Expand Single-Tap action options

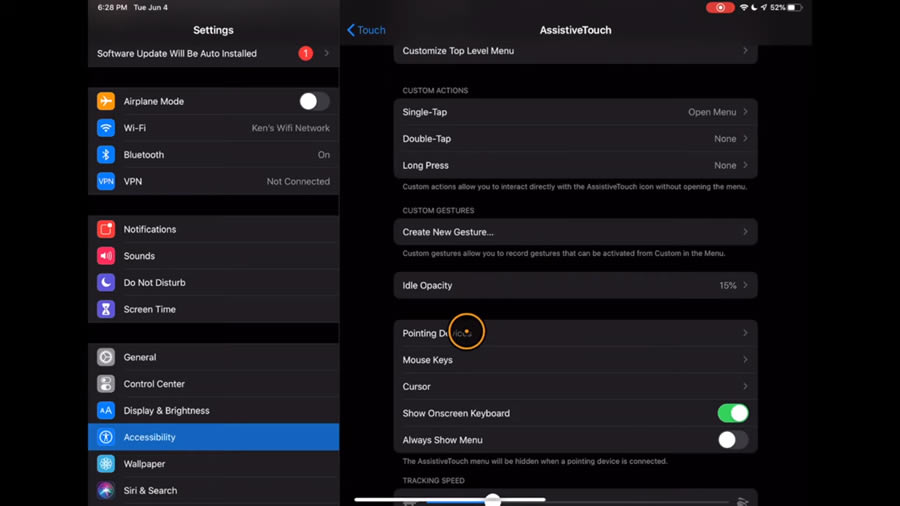(575, 112)
